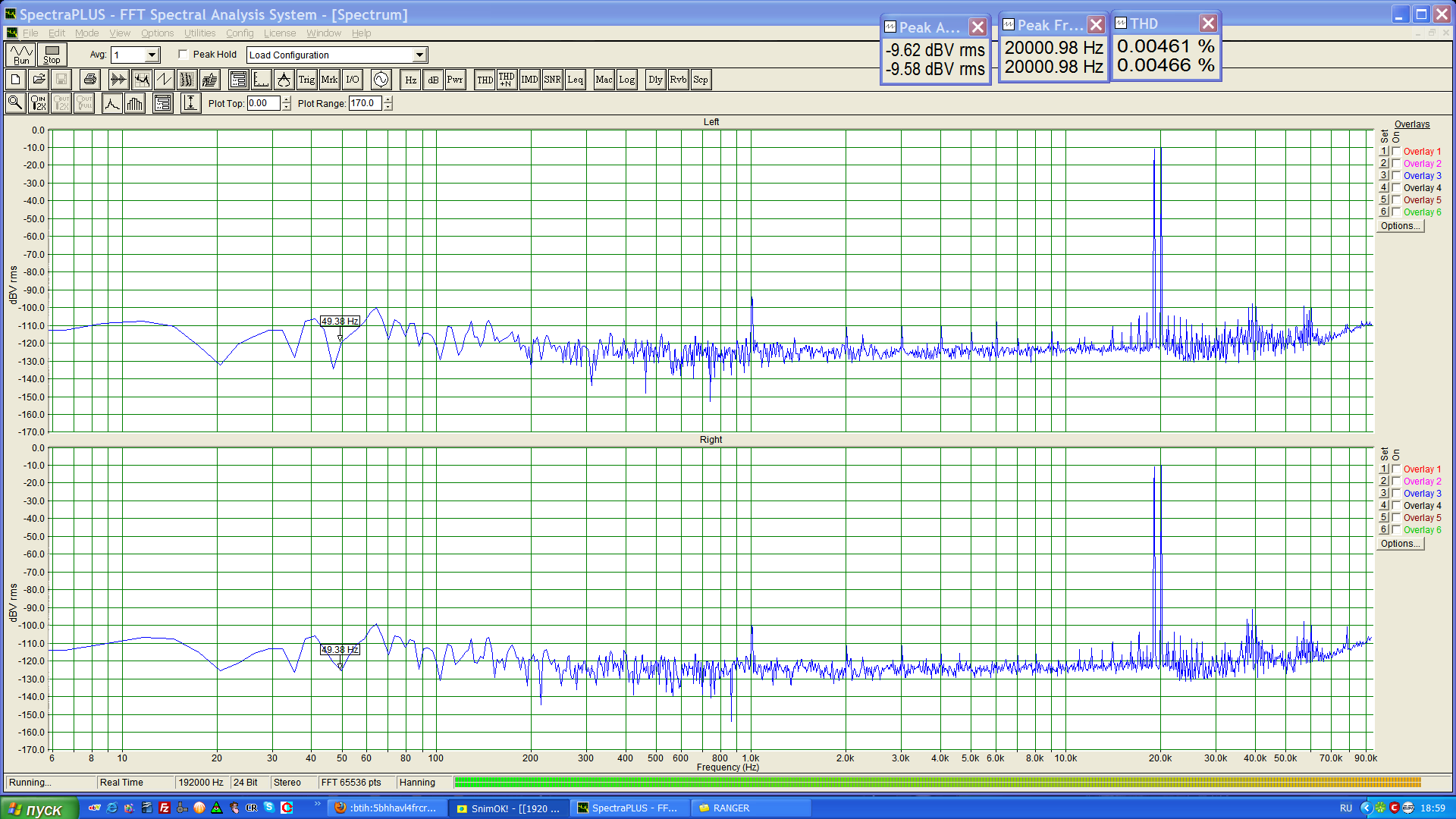Enable the Peak Hold checkbox

coord(184,55)
